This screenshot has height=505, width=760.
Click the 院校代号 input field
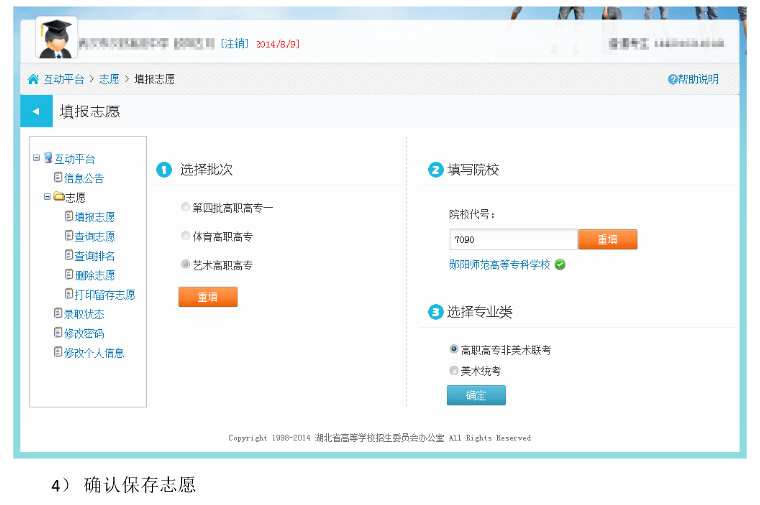(x=513, y=240)
